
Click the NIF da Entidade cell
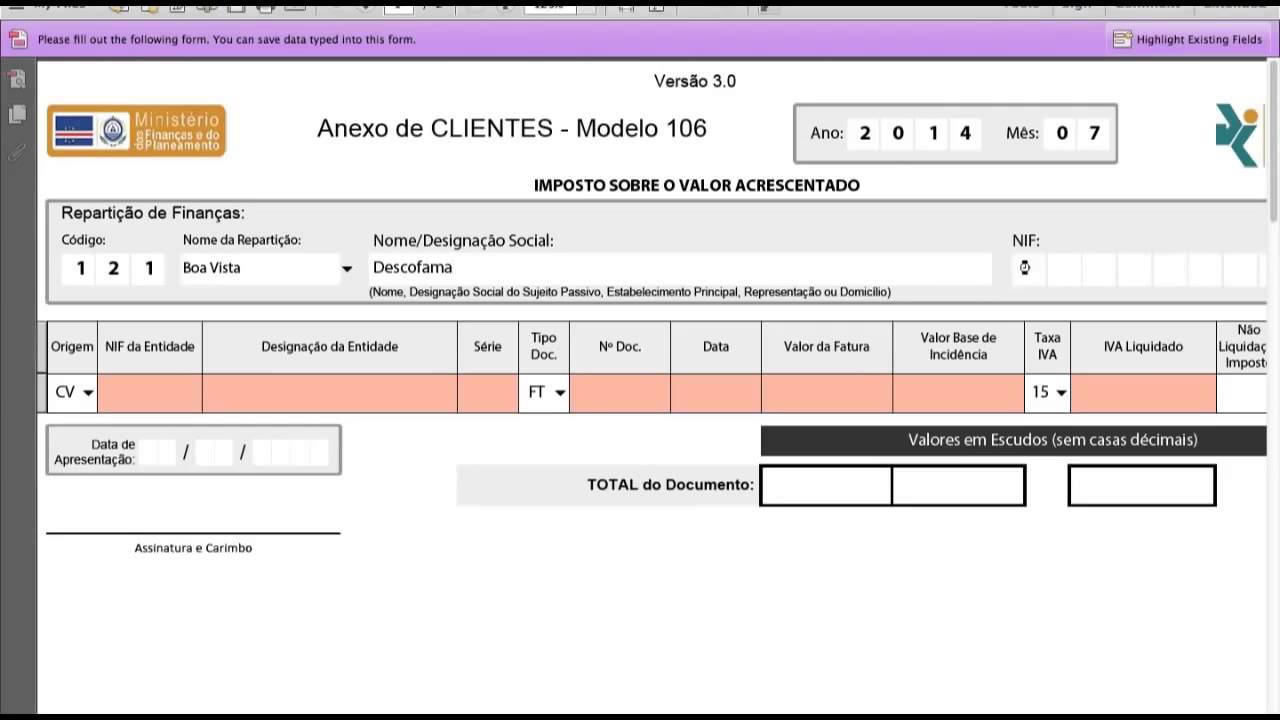(150, 393)
